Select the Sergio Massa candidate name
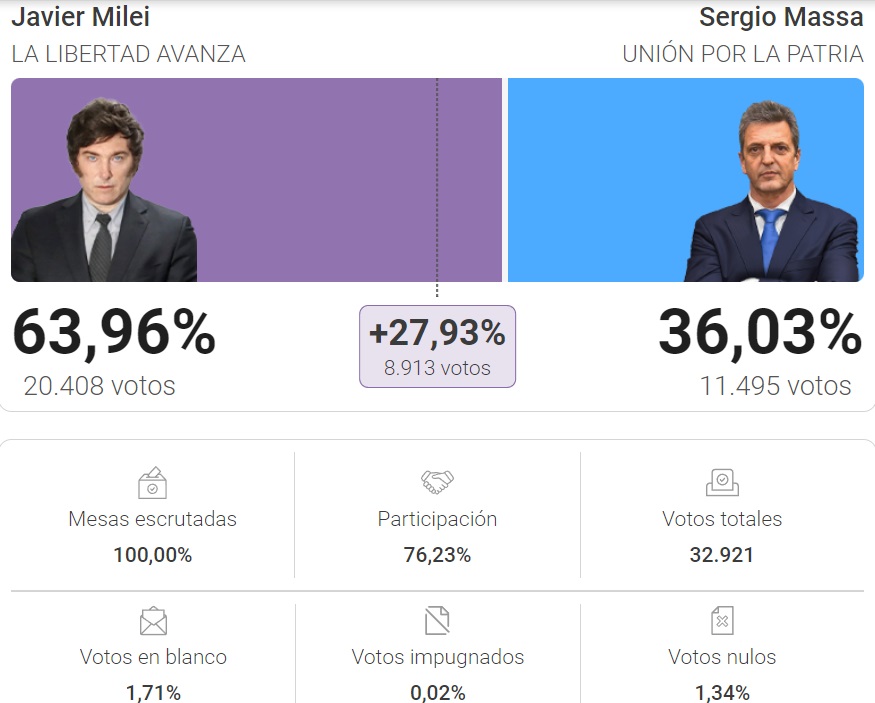Image resolution: width=875 pixels, height=703 pixels. pos(781,17)
